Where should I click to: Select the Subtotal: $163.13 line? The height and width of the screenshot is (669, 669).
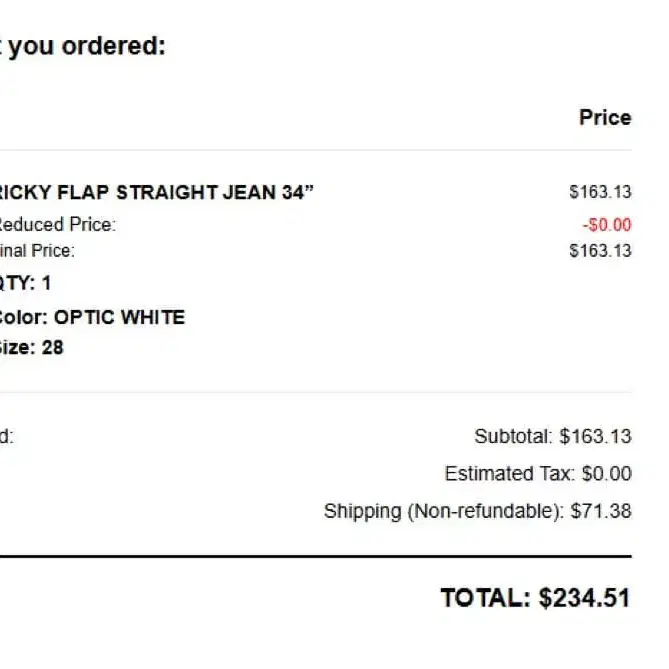(552, 436)
